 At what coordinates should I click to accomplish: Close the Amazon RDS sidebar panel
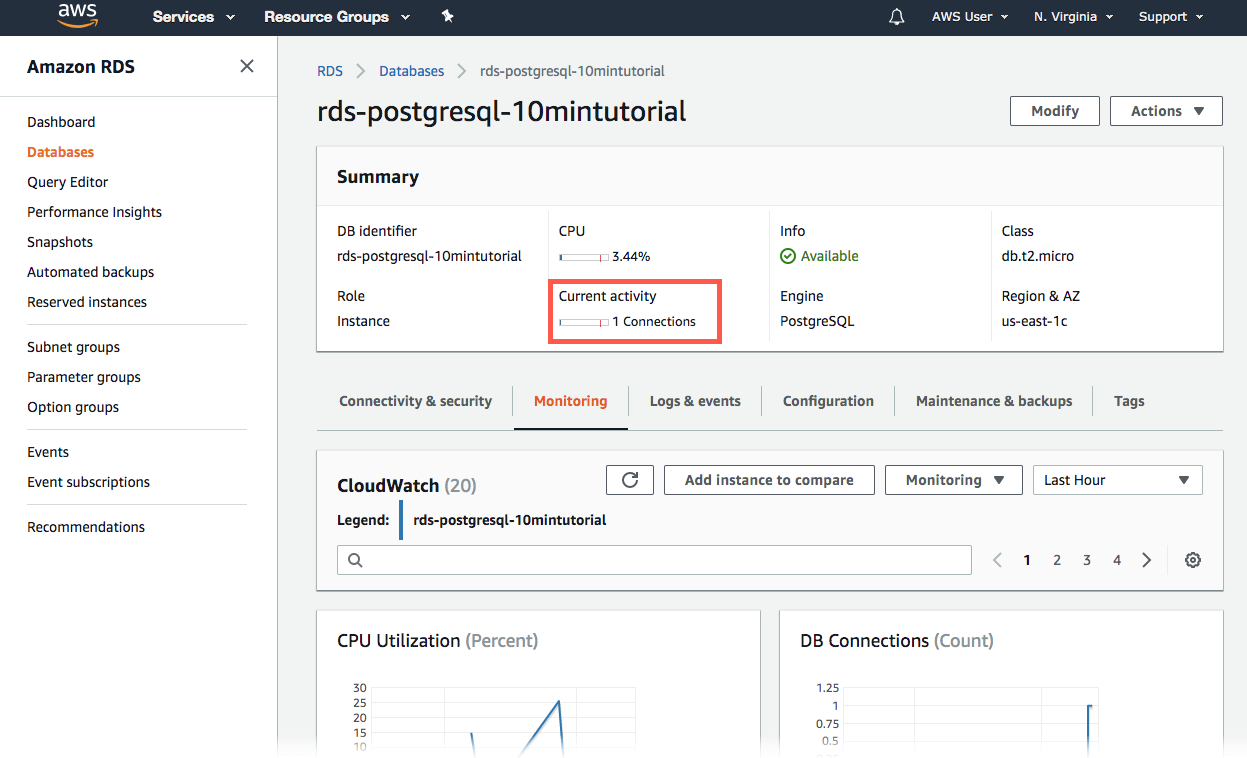pos(247,66)
